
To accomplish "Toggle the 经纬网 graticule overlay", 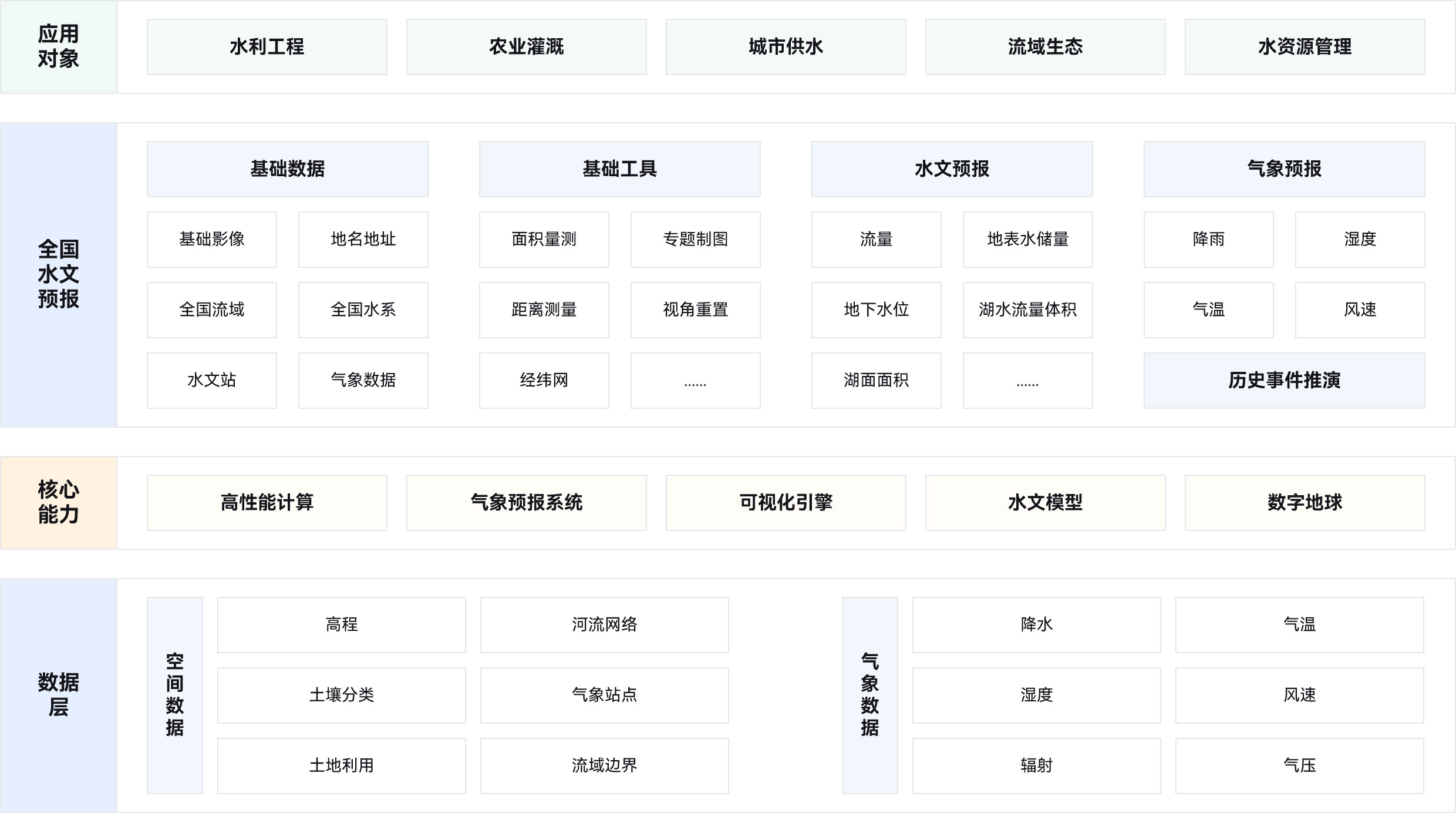I will coord(544,381).
